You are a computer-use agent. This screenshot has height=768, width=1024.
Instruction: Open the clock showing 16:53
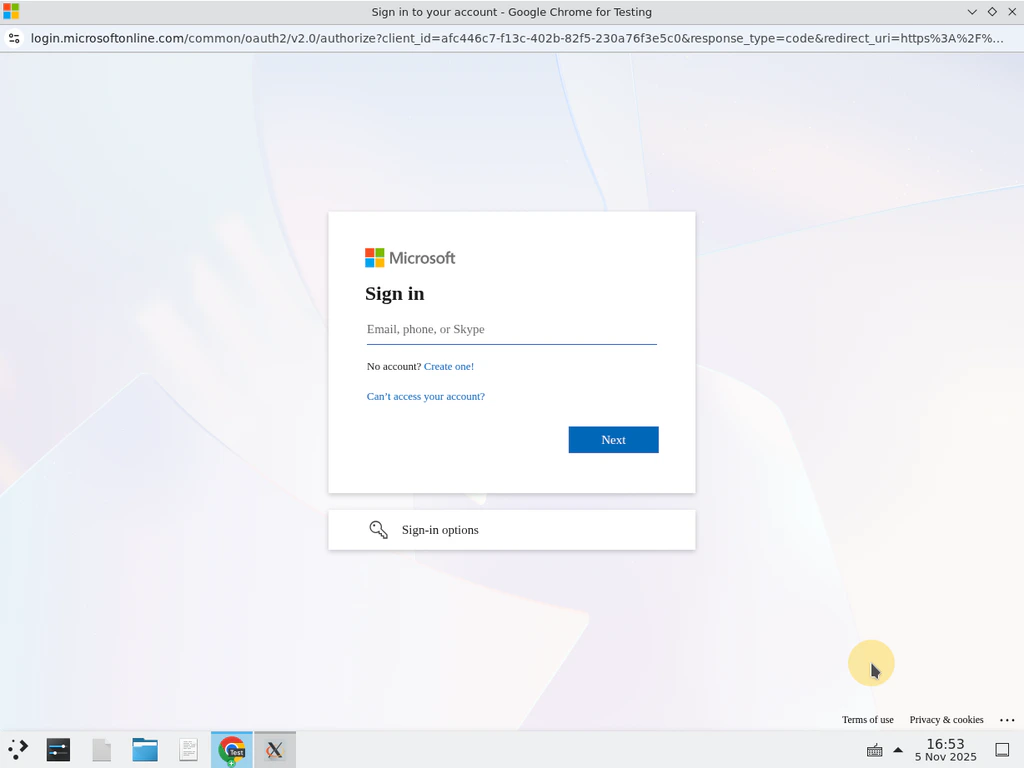tap(945, 750)
